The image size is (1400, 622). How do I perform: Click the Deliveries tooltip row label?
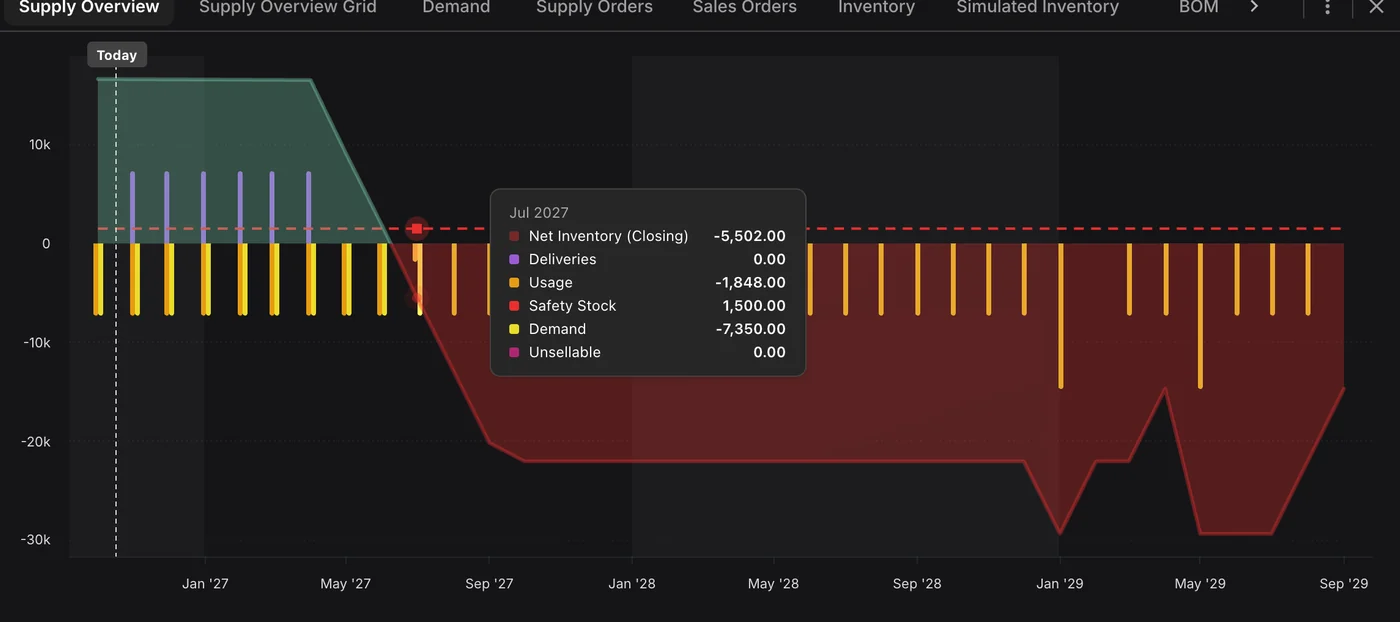point(562,259)
